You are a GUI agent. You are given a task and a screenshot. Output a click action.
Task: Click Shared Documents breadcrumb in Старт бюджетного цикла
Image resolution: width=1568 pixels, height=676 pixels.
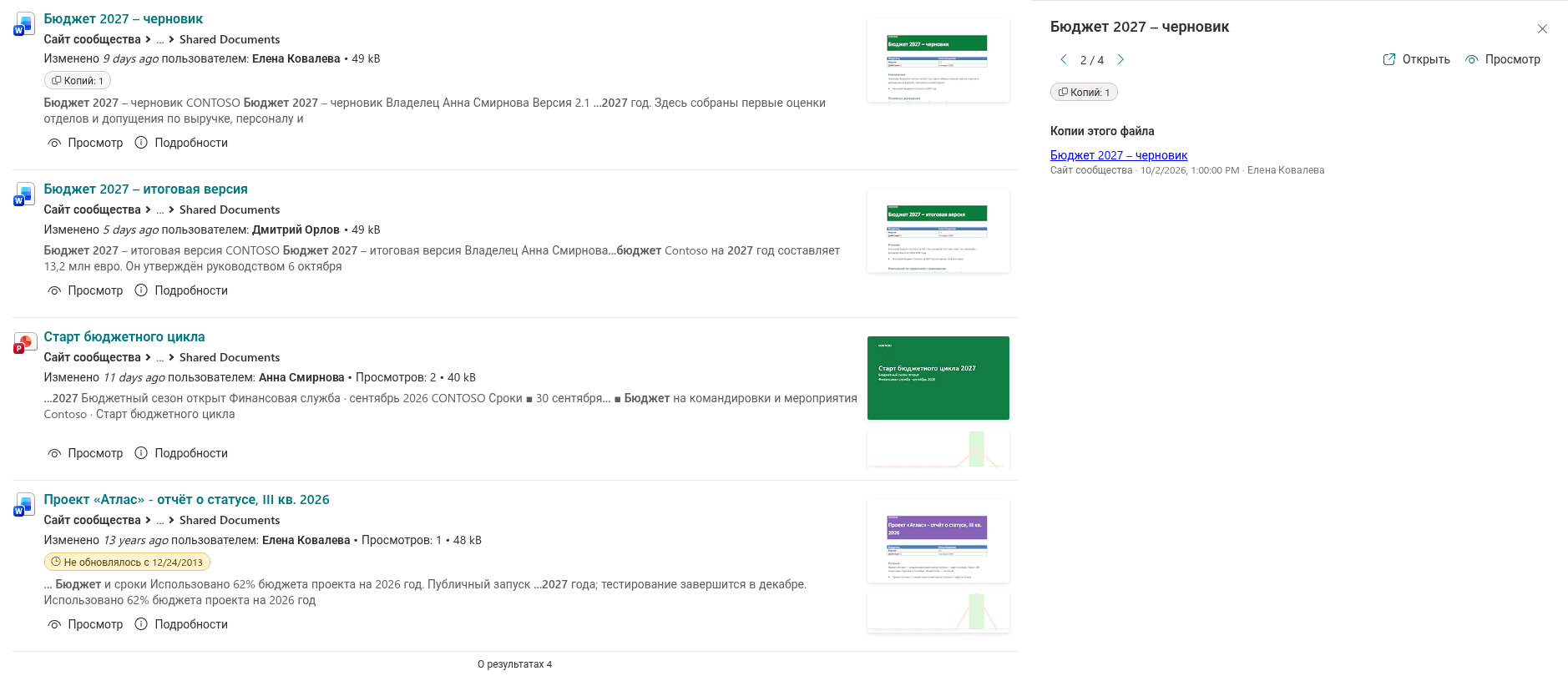point(230,357)
